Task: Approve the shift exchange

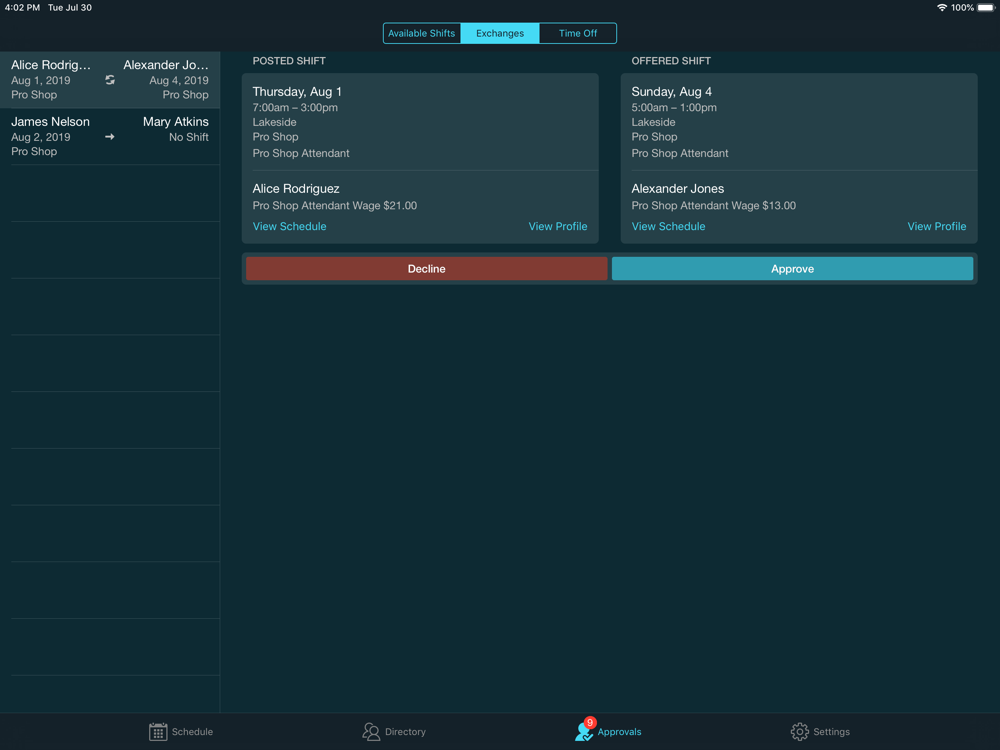Action: [x=792, y=268]
